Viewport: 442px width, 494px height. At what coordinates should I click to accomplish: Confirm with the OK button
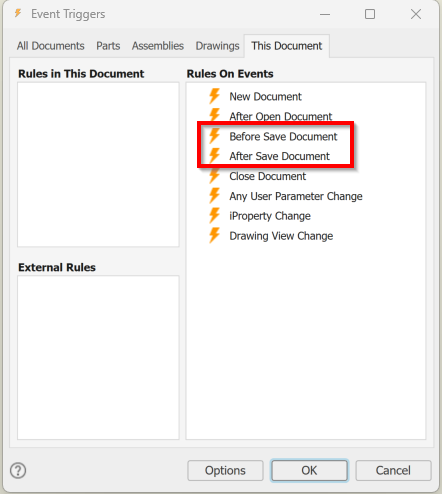309,470
